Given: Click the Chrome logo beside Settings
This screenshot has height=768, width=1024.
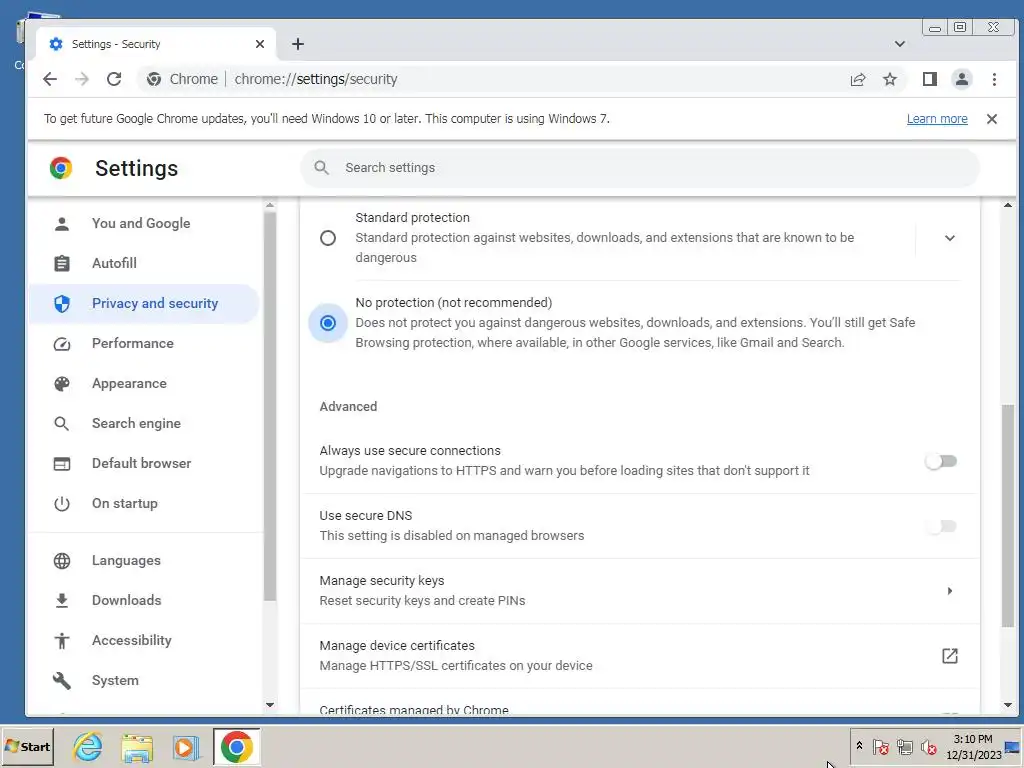Looking at the screenshot, I should point(61,168).
